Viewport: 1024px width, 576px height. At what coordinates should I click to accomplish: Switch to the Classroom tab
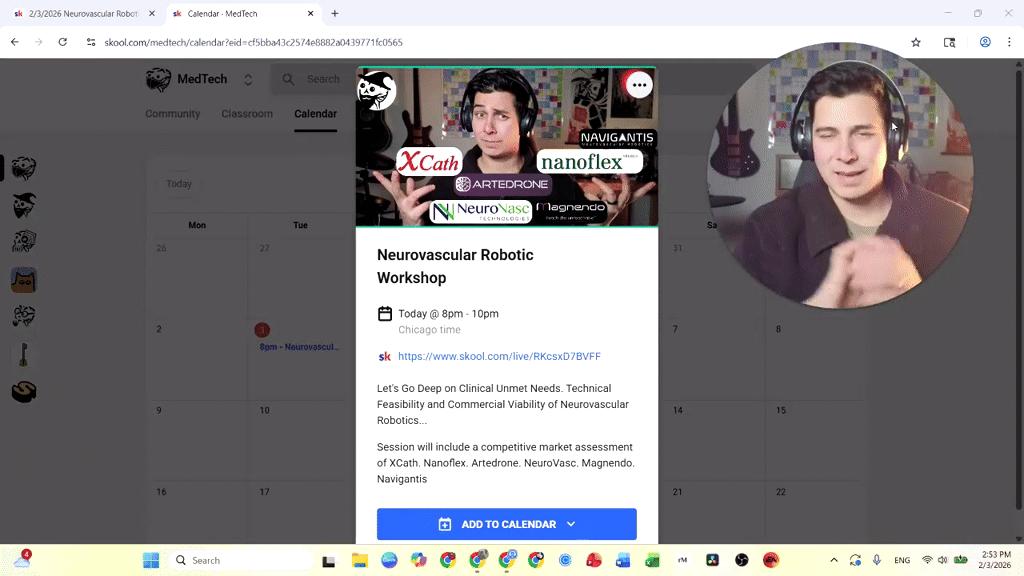click(x=247, y=114)
